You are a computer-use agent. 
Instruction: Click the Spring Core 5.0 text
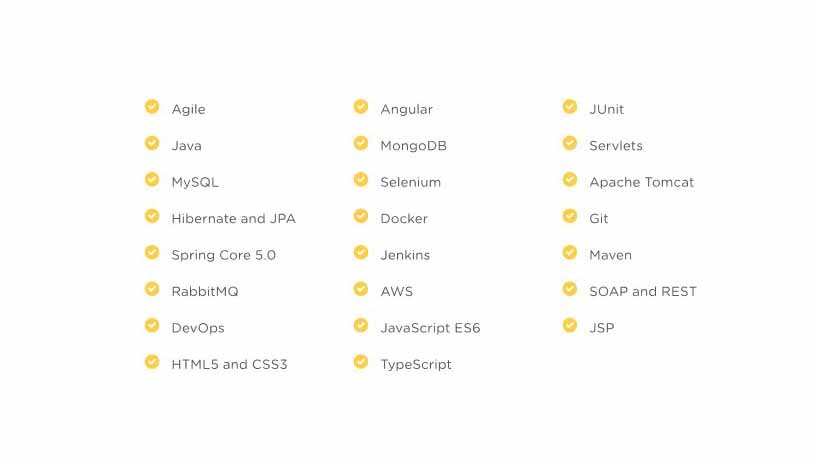click(223, 255)
